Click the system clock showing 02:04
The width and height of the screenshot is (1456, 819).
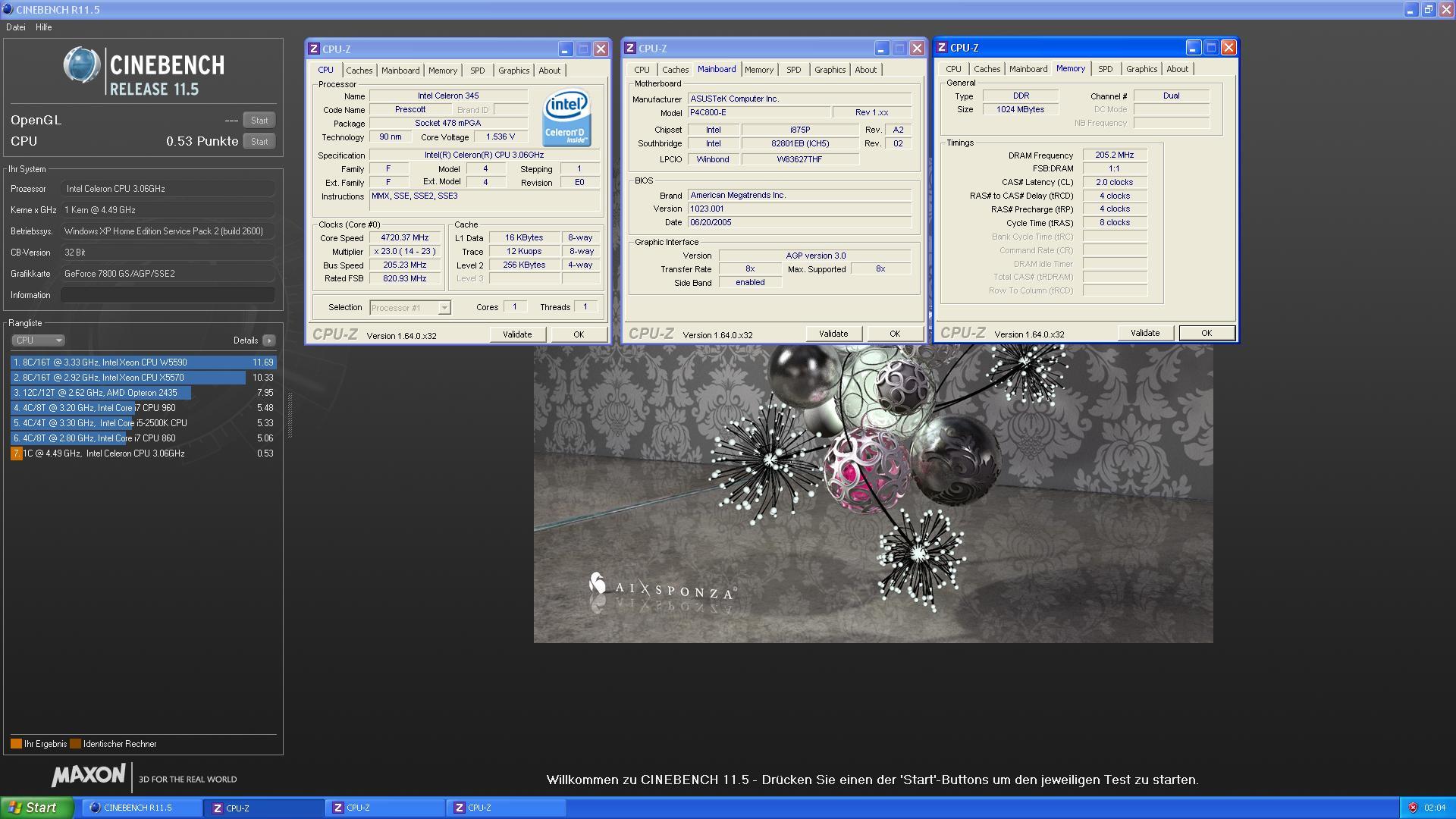[1435, 808]
